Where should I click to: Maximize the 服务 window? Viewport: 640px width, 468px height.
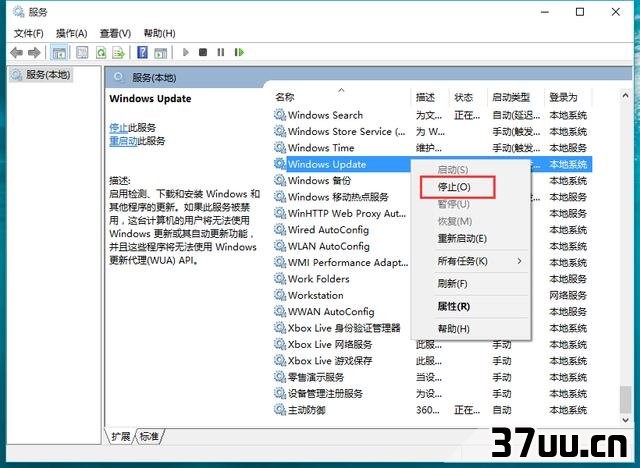click(580, 12)
